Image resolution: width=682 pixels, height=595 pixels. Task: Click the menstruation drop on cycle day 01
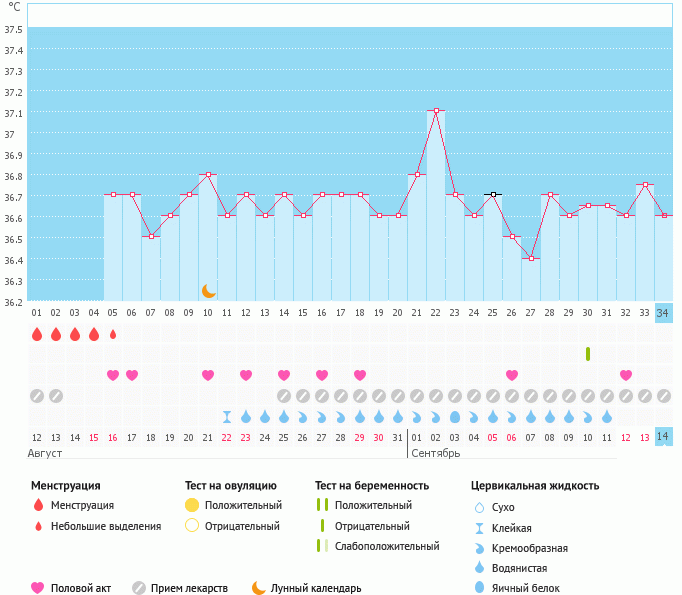tap(37, 334)
